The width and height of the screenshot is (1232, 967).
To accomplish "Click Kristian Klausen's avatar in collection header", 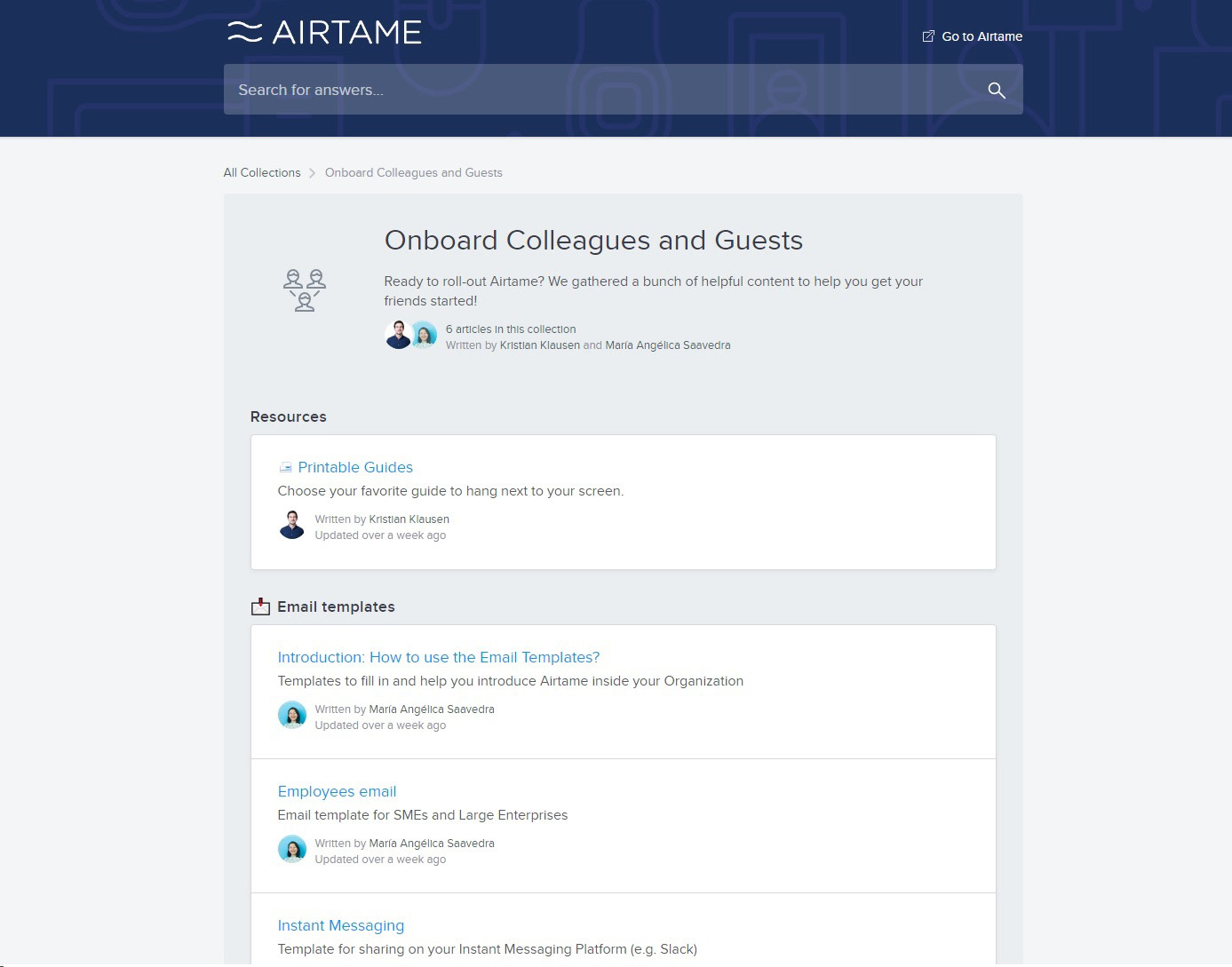I will (x=398, y=335).
